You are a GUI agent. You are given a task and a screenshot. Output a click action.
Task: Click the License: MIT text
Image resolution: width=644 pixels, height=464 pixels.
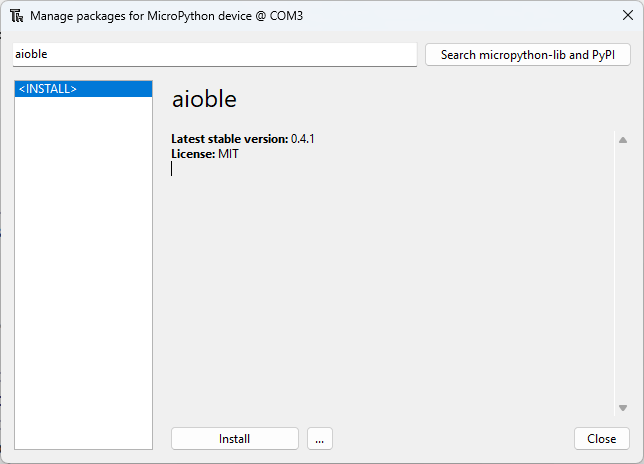[x=205, y=154]
